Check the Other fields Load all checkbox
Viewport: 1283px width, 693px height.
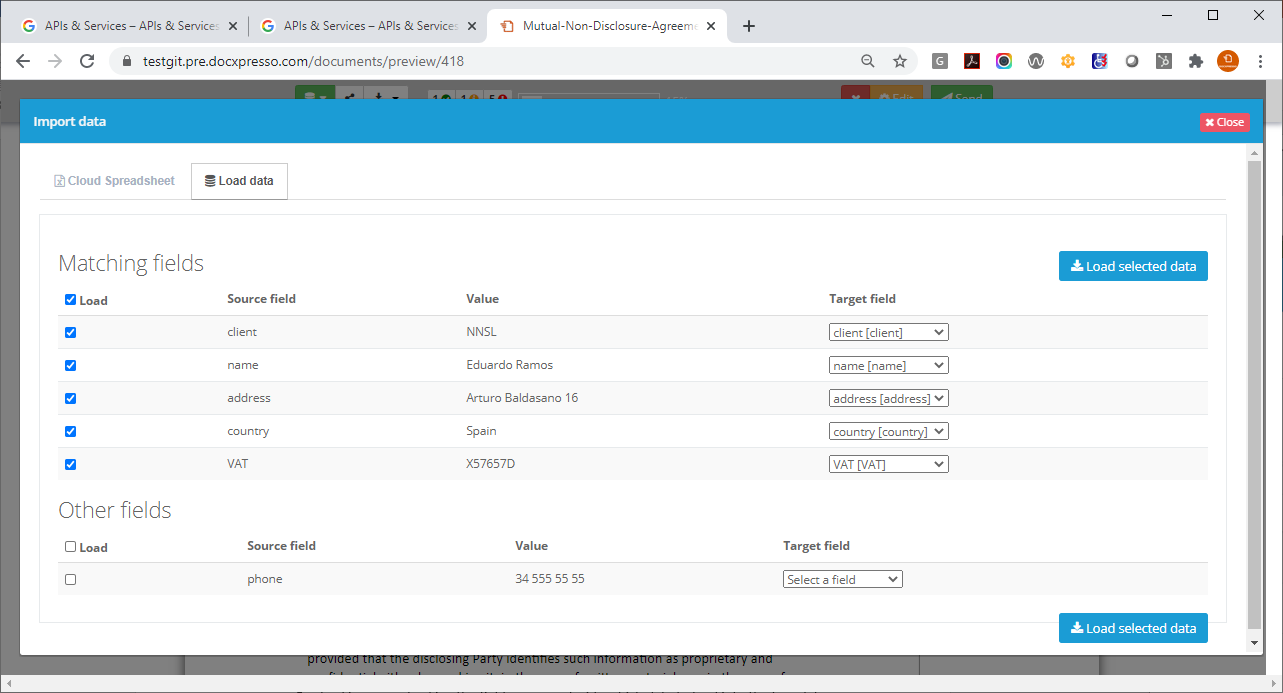pyautogui.click(x=70, y=546)
